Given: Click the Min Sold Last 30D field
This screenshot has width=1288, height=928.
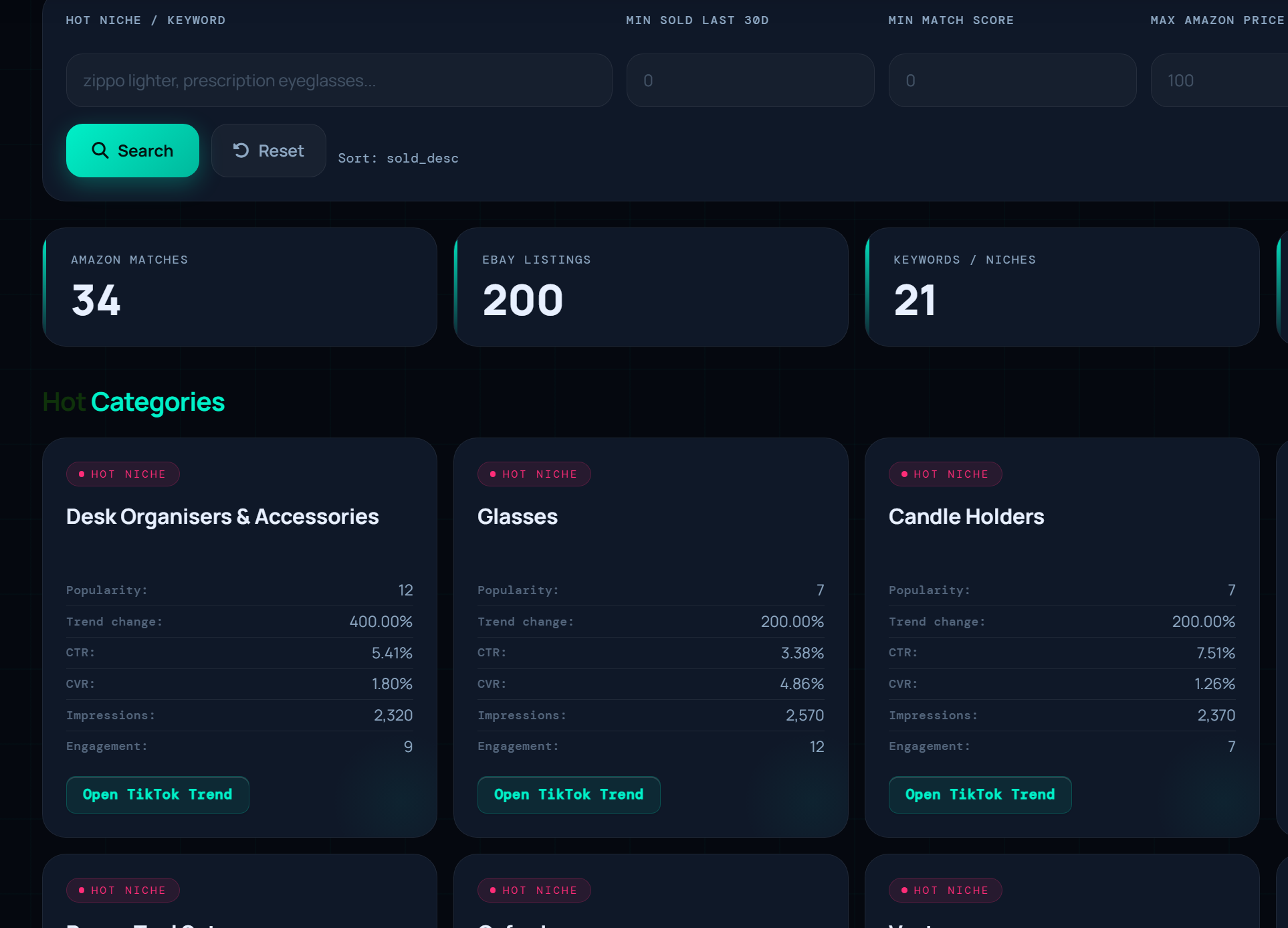Looking at the screenshot, I should pyautogui.click(x=750, y=80).
